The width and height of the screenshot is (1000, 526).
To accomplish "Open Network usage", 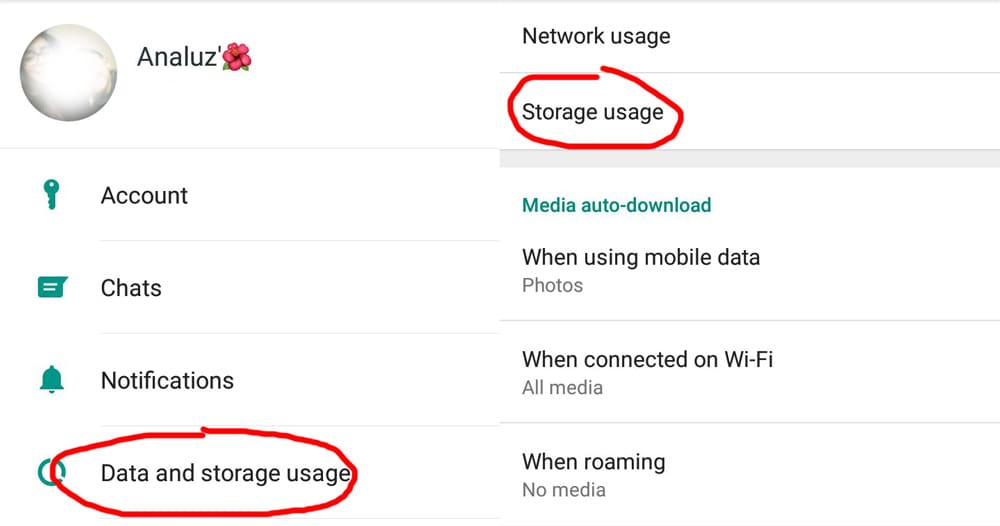I will (x=596, y=36).
